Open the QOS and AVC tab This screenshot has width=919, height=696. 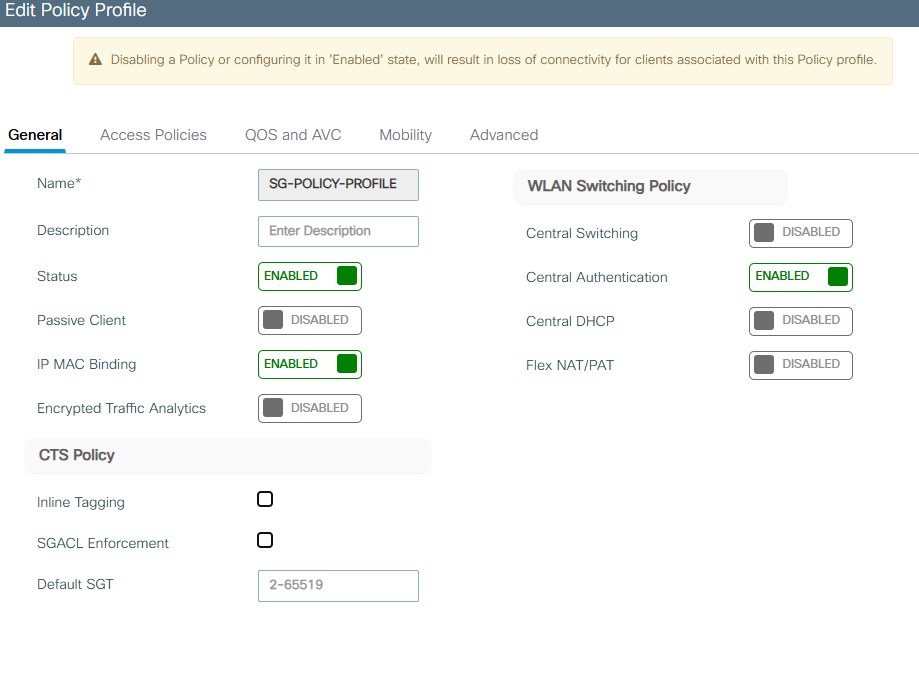pos(293,135)
